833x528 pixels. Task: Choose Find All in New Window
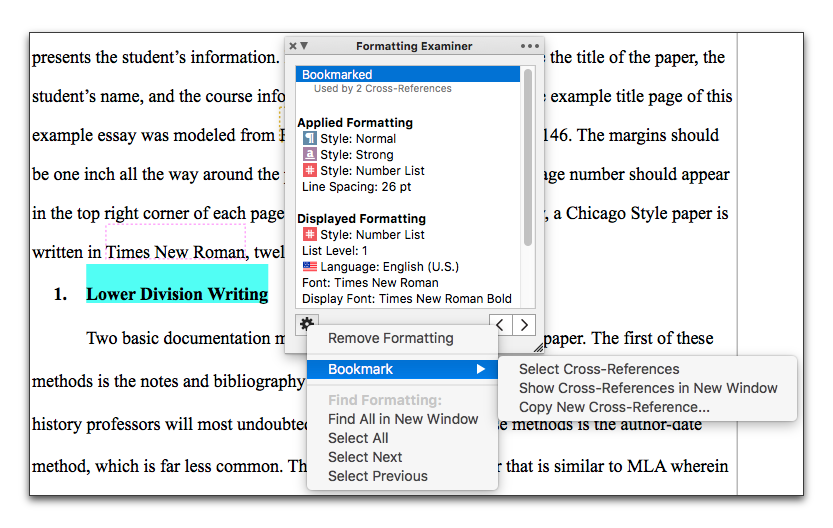point(402,419)
